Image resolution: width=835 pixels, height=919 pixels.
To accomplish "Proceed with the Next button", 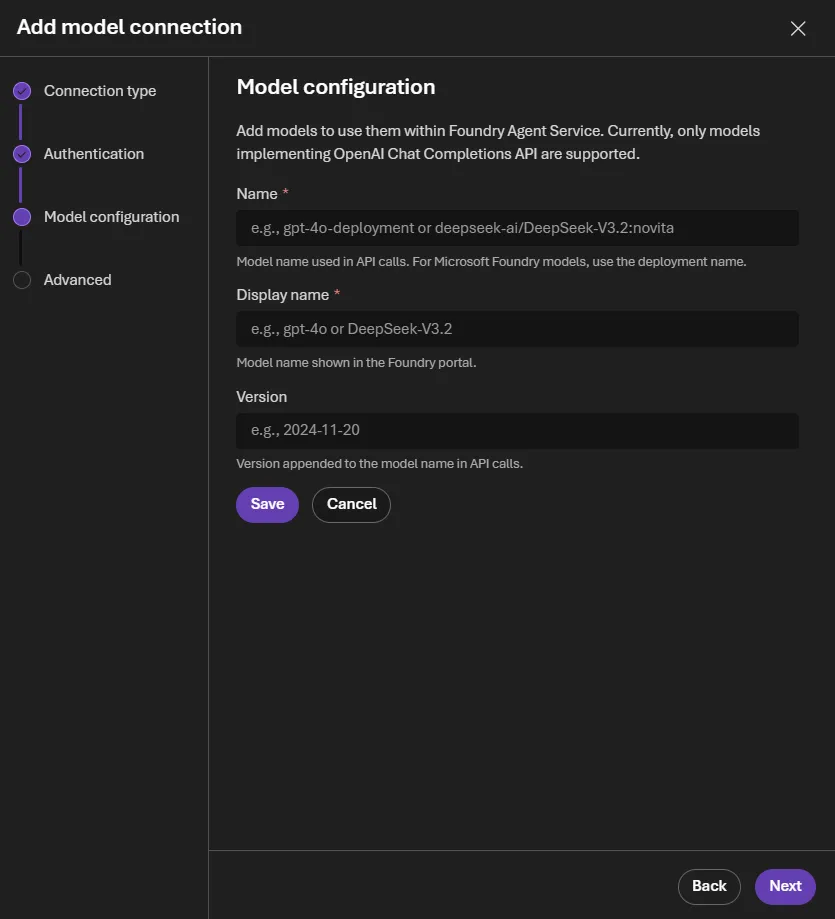I will 785,886.
